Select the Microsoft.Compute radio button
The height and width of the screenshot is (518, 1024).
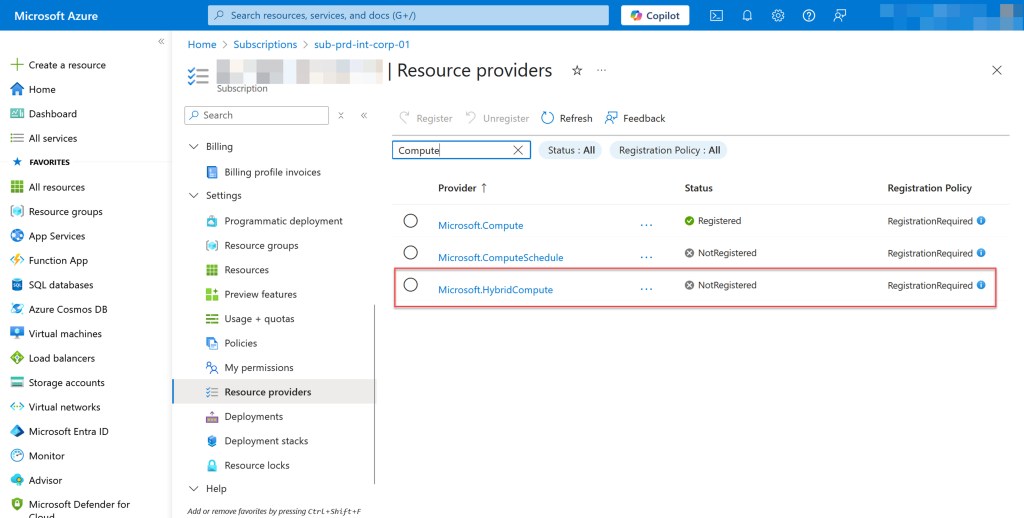410,221
